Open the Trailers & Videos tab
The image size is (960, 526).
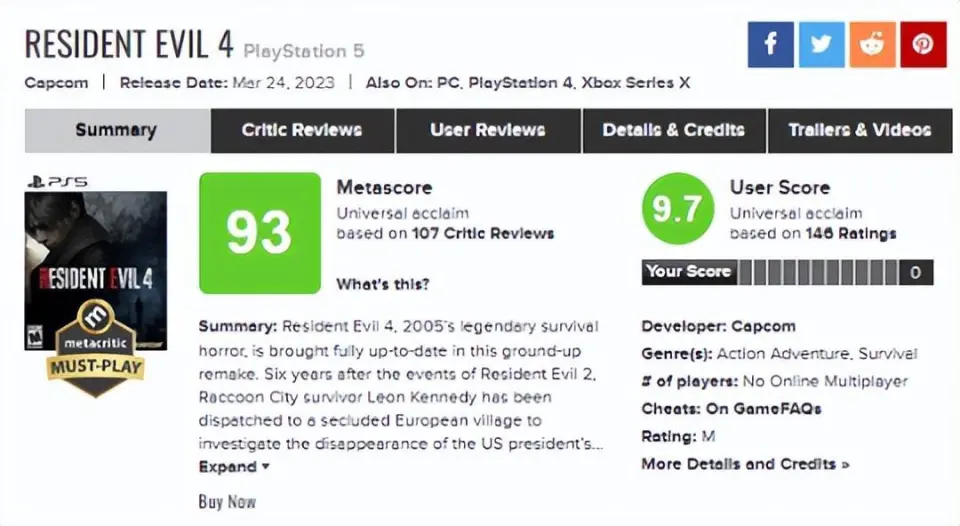(x=859, y=130)
